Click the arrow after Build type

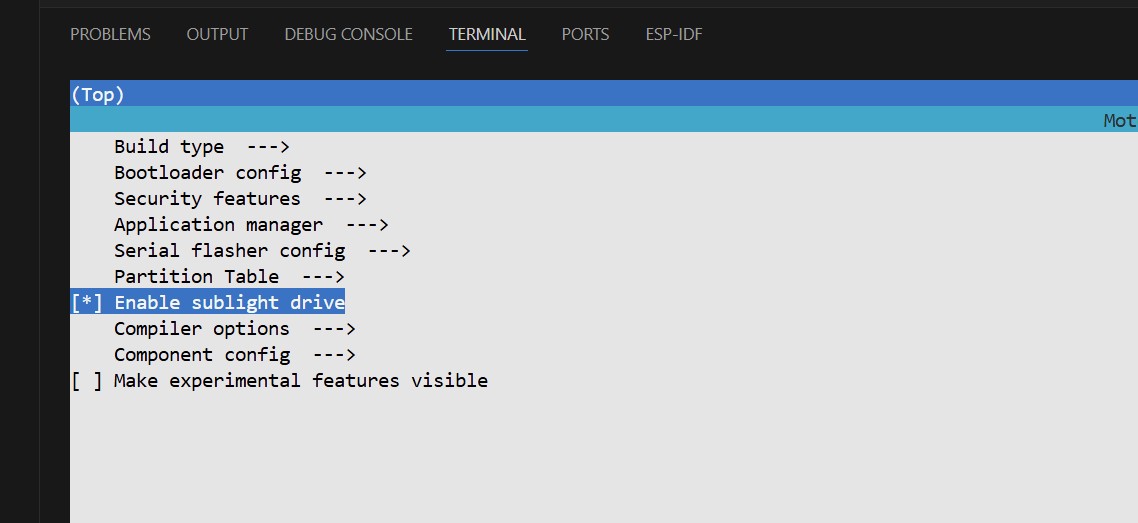267,147
